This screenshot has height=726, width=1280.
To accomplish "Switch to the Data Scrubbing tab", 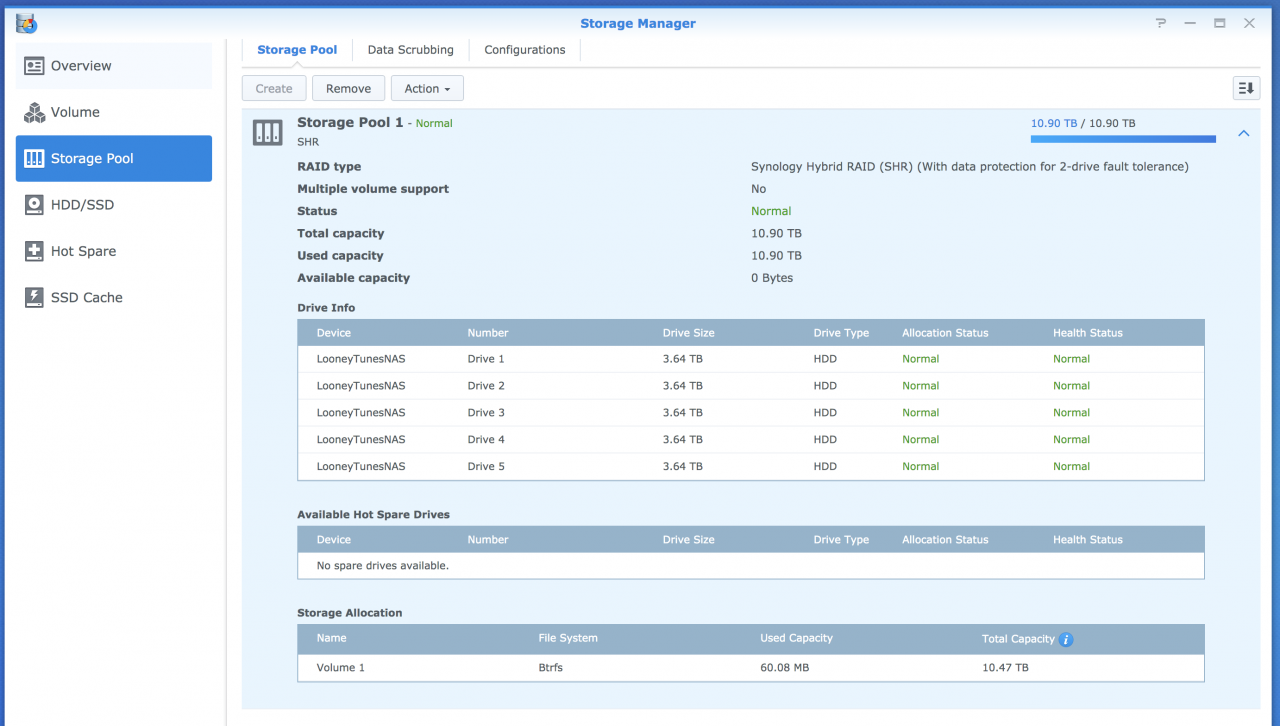I will pyautogui.click(x=410, y=50).
